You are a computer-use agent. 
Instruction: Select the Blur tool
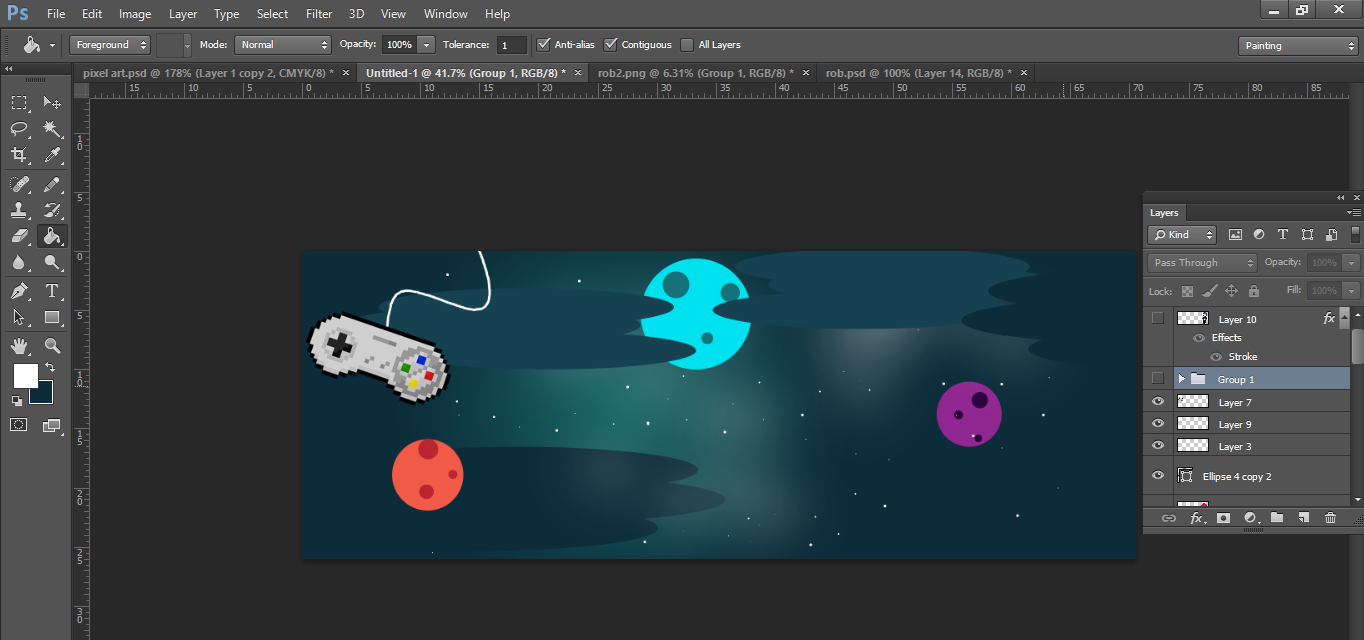click(x=19, y=262)
